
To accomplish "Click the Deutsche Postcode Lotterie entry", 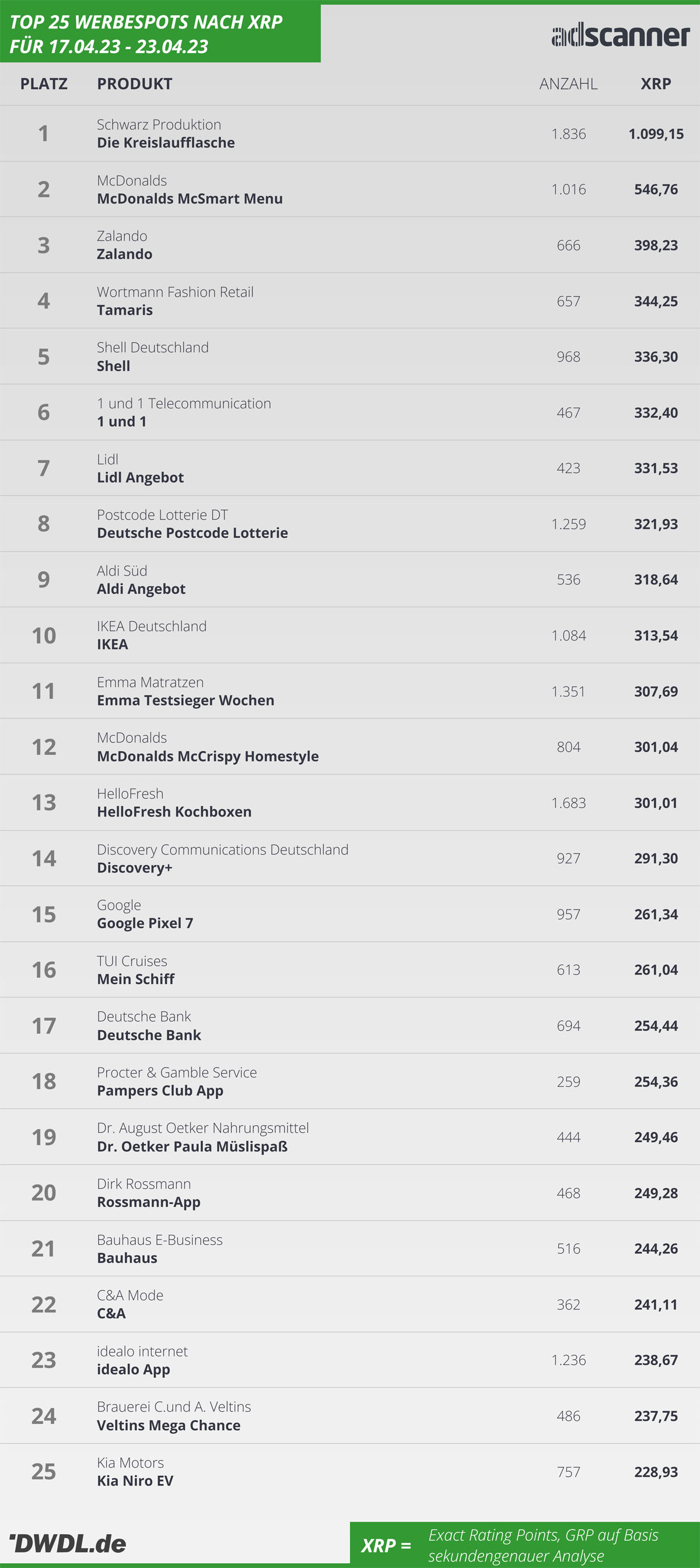I will pyautogui.click(x=192, y=533).
